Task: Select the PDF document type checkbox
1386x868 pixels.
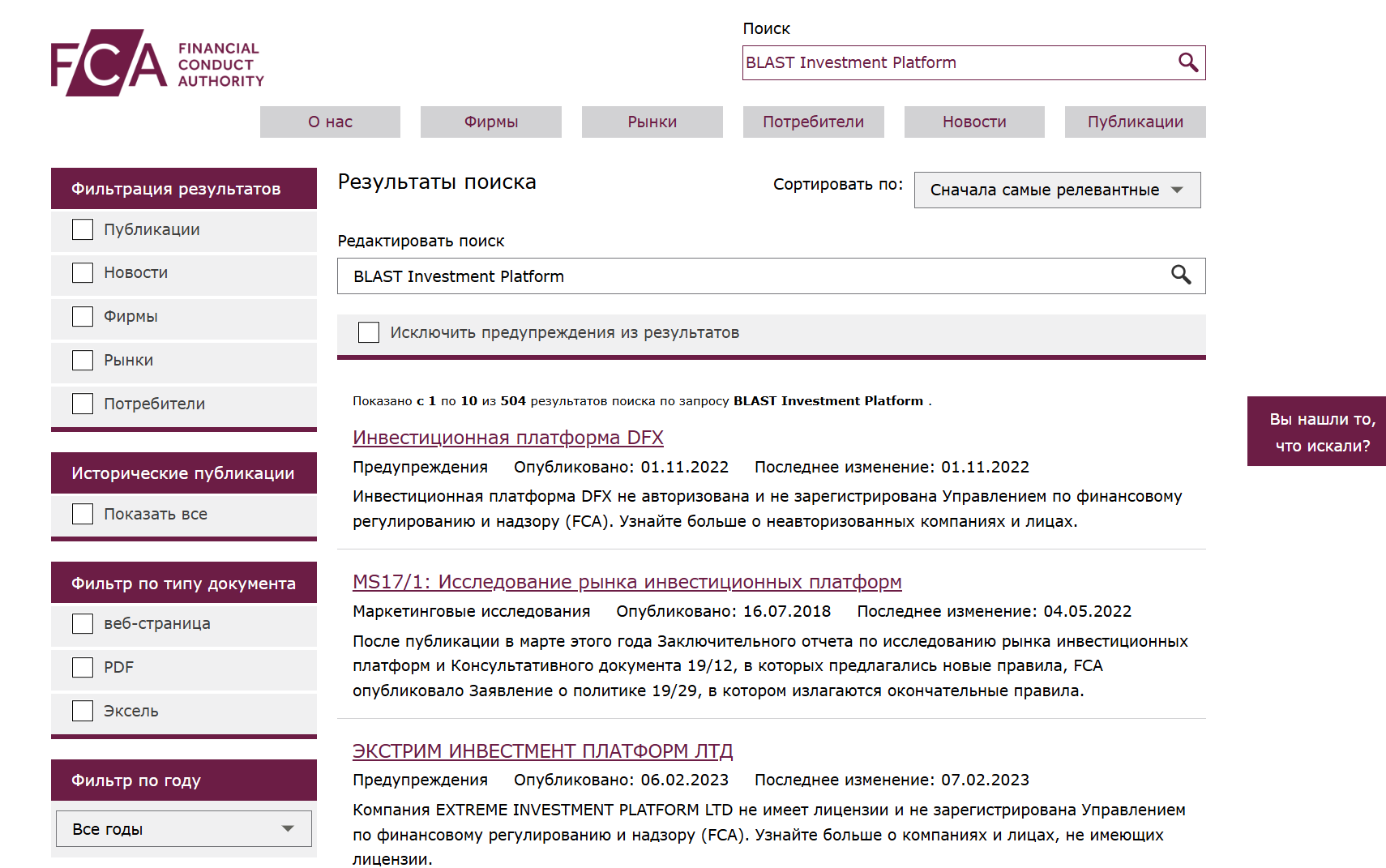Action: click(83, 667)
